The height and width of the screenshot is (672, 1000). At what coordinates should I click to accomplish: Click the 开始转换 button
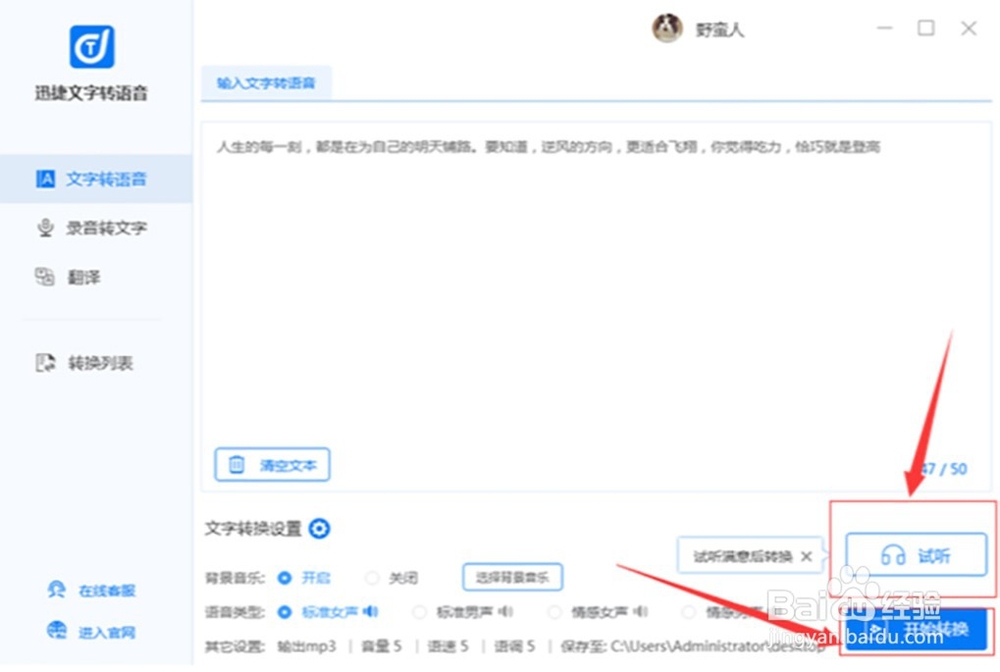point(916,630)
